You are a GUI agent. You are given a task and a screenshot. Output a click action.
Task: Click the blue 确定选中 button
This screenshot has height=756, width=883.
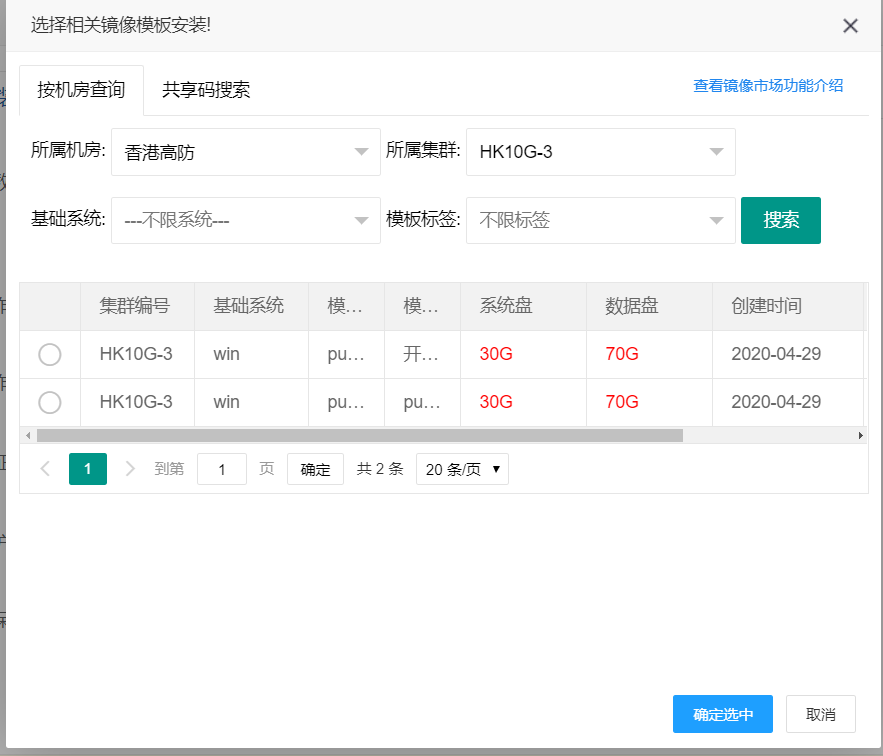tap(722, 715)
